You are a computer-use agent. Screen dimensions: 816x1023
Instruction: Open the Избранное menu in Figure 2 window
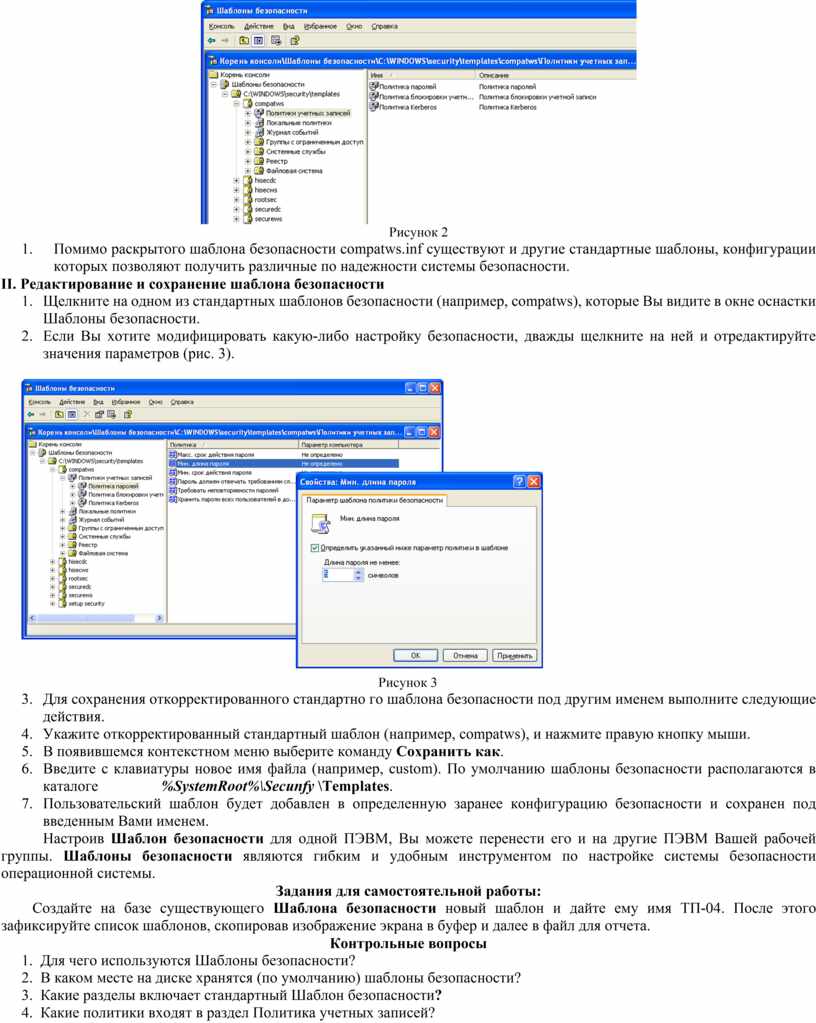[x=320, y=27]
